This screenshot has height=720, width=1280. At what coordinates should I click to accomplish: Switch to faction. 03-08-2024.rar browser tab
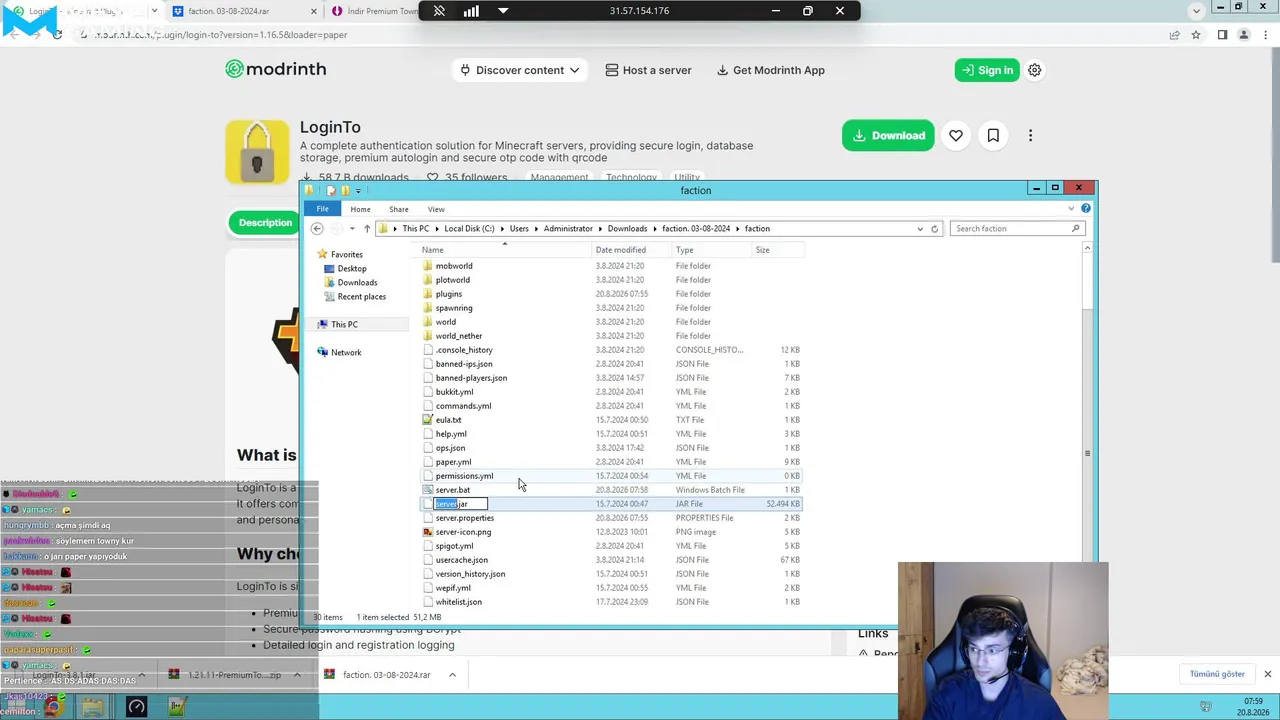point(244,11)
